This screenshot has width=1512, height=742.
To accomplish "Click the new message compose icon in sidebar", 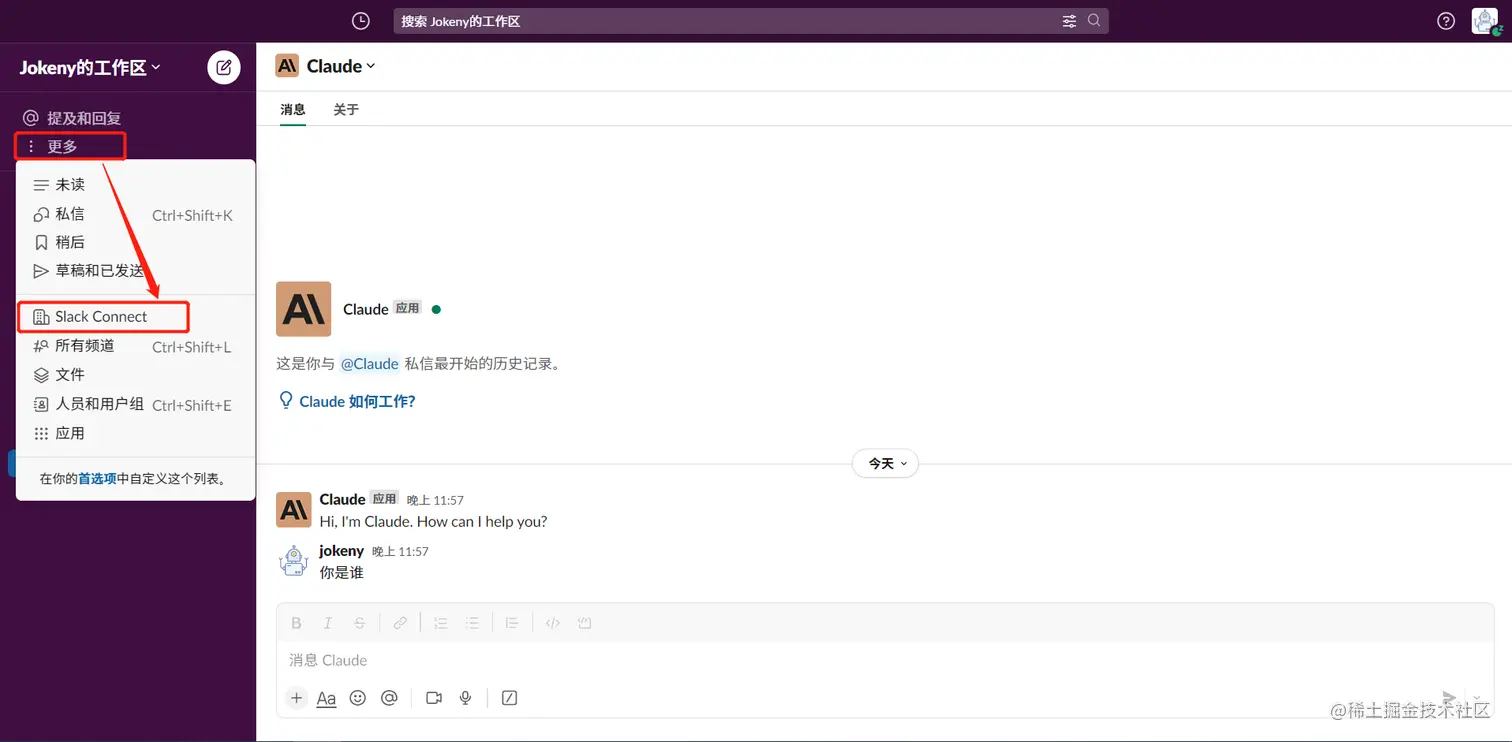I will coord(223,67).
